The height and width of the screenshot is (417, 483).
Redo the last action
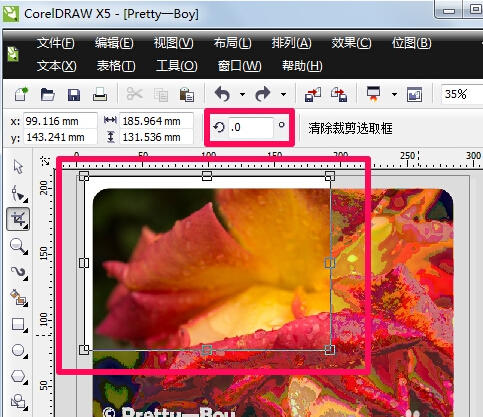coord(263,94)
